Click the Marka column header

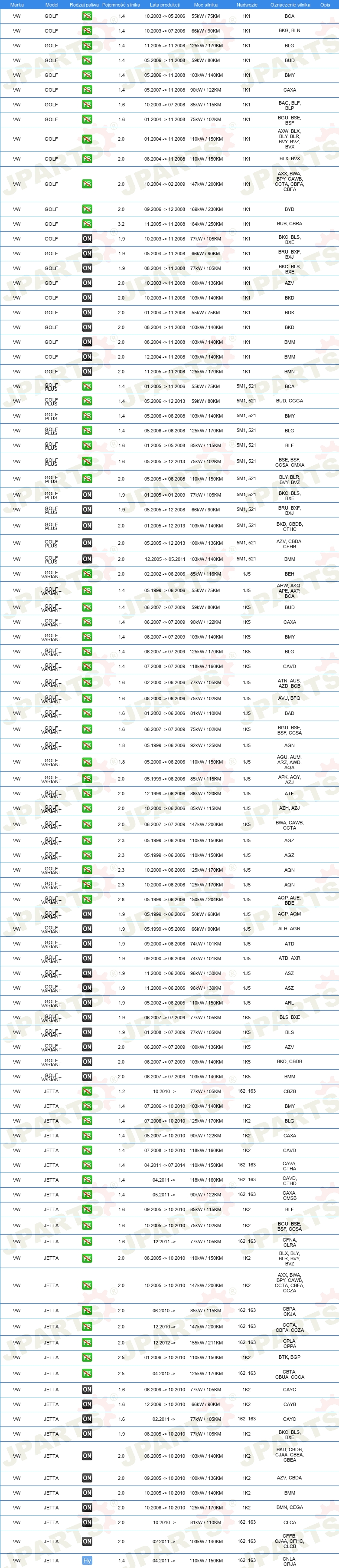(17, 4)
